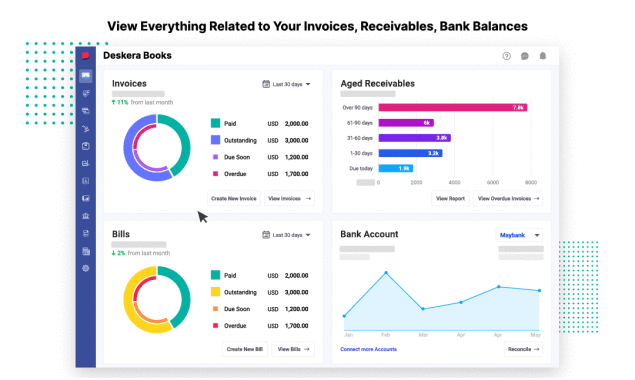Click the Invoices Outstanding amount 3,000.00
Screen dimensions: 635x380
(296, 141)
